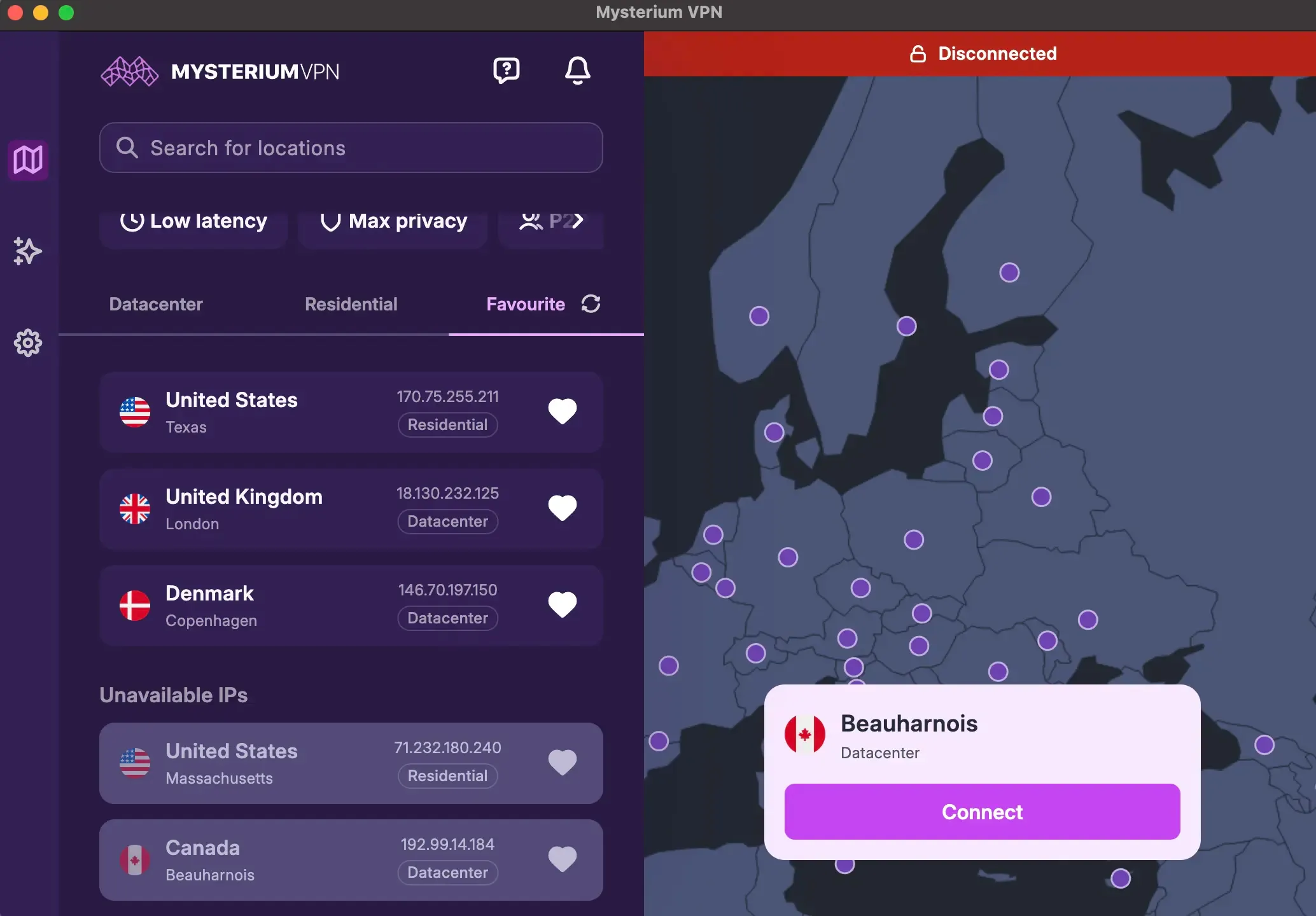
Task: Switch to the Datacenter tab
Action: [156, 304]
